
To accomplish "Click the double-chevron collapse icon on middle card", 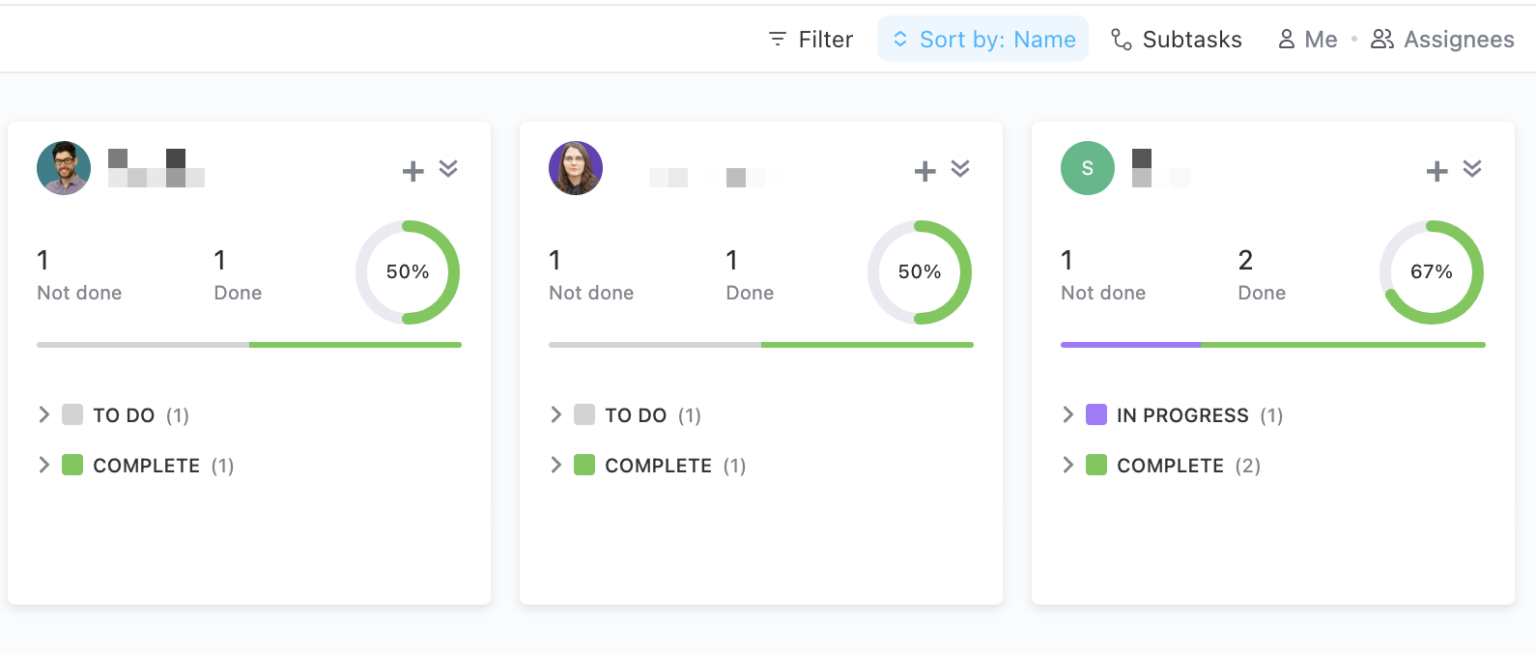I will [x=960, y=168].
